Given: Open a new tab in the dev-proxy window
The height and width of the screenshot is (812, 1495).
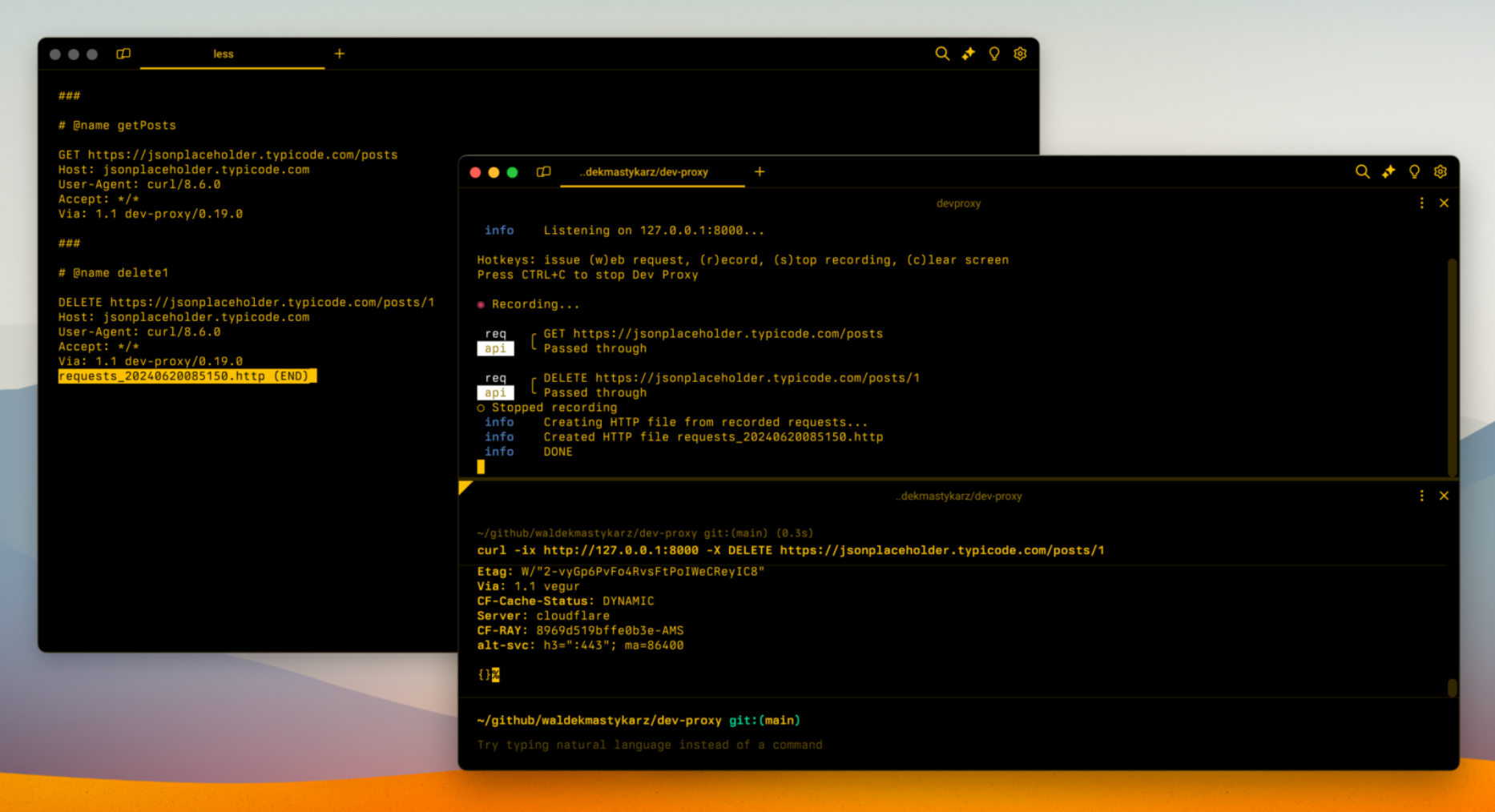Looking at the screenshot, I should pos(760,171).
